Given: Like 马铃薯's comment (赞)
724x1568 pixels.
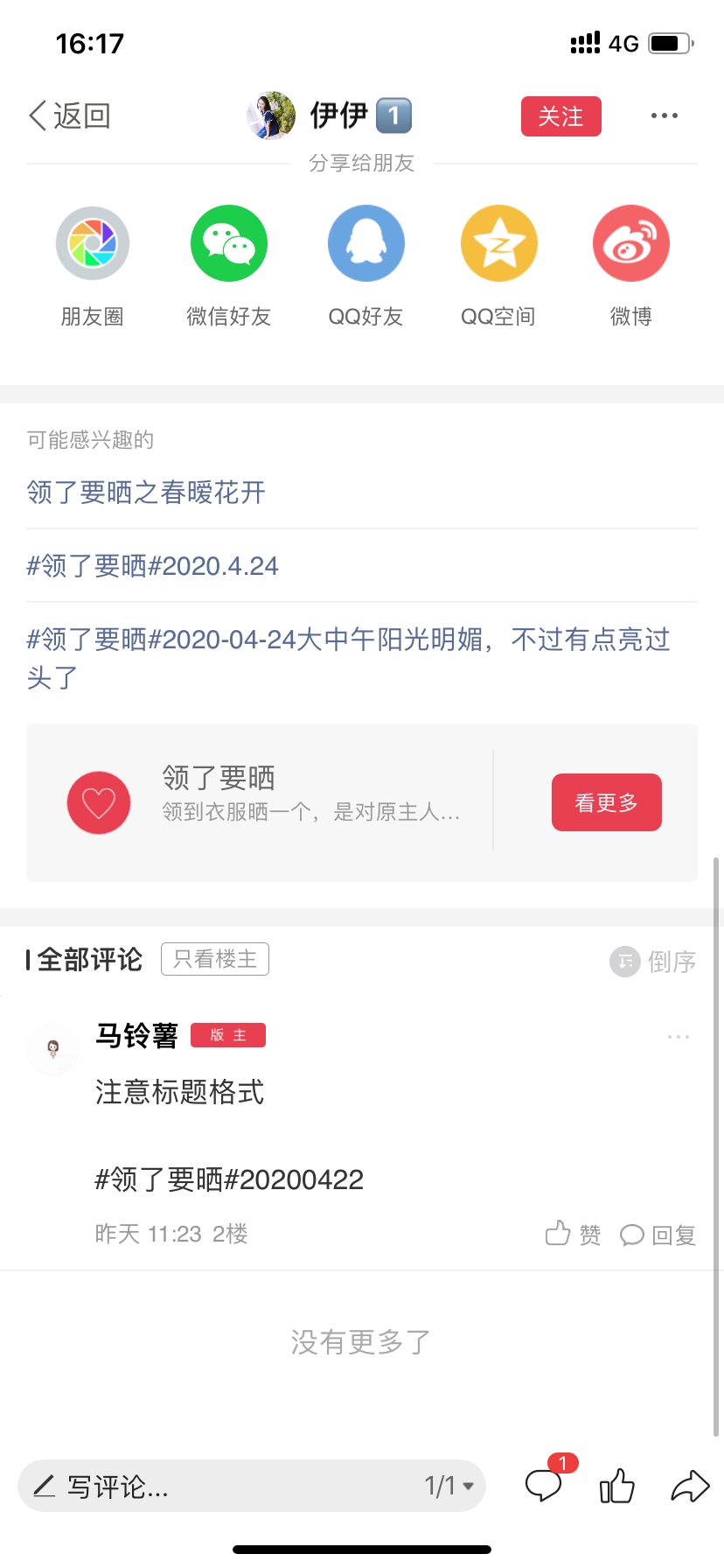Looking at the screenshot, I should click(573, 1235).
